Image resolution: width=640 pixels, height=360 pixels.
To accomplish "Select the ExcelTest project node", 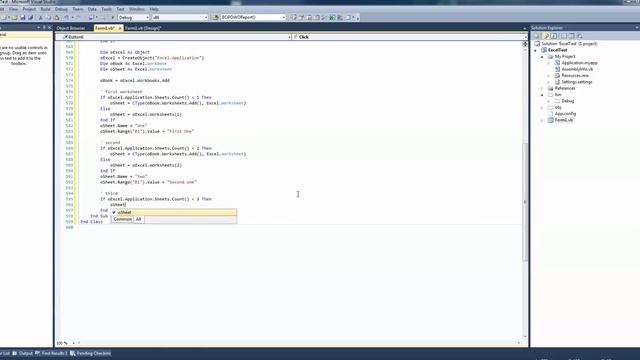I will [558, 50].
